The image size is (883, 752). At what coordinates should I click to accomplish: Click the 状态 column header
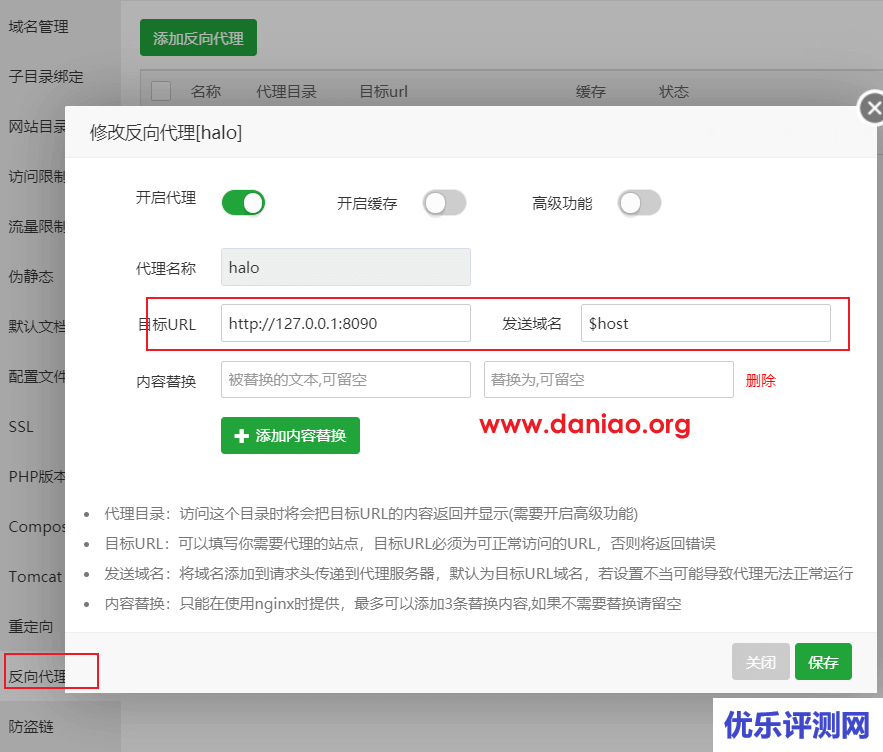(x=674, y=91)
